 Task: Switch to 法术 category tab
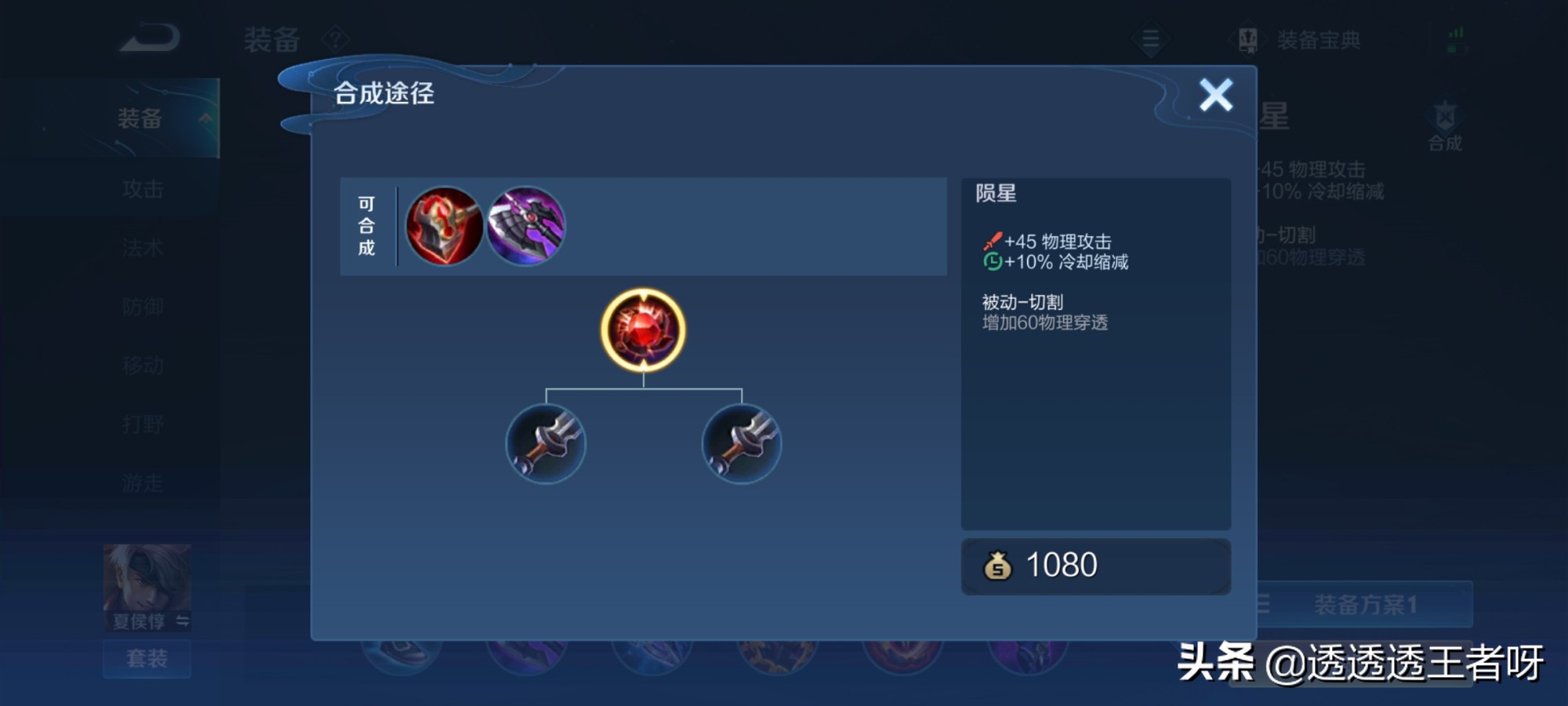[x=143, y=248]
